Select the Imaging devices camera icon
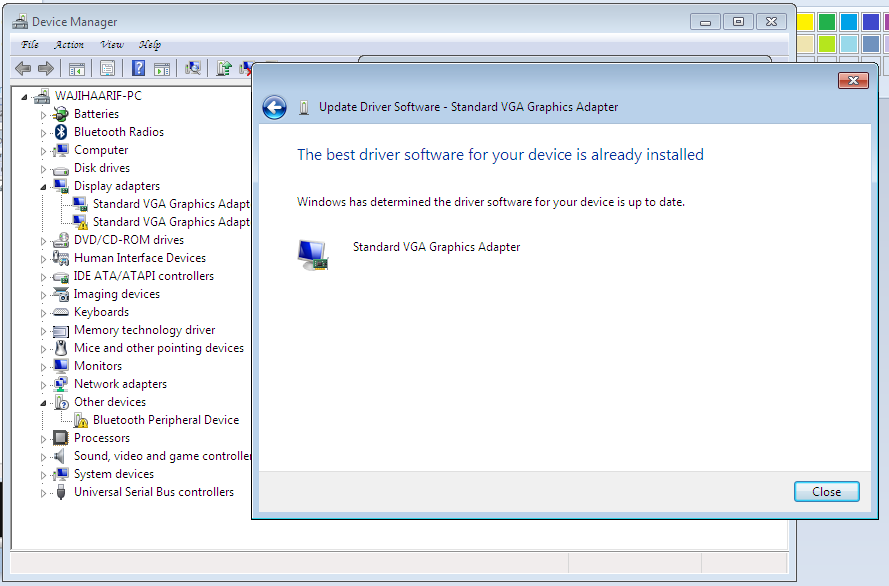Viewport: 889px width, 586px height. pyautogui.click(x=61, y=294)
